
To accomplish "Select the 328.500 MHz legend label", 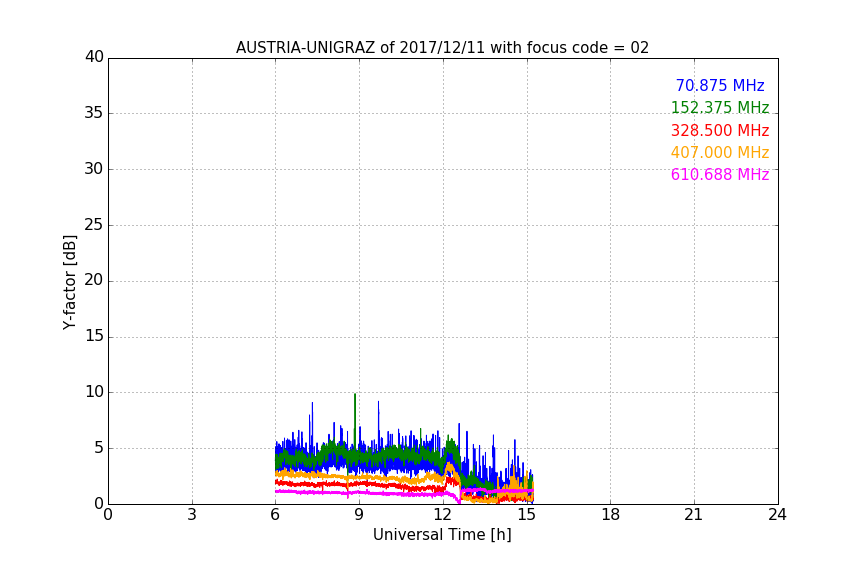I will tap(720, 130).
